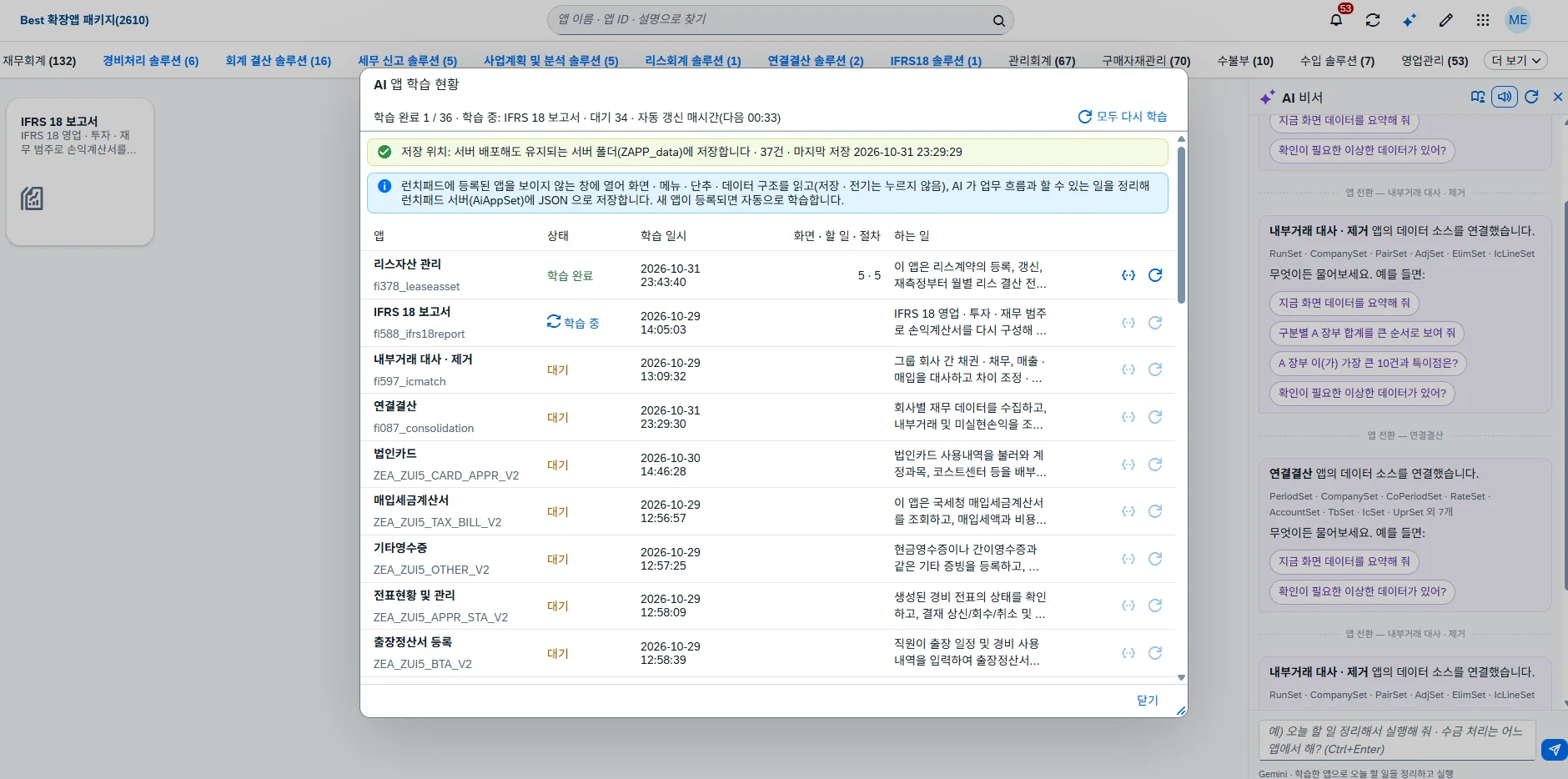Click the sync refresh icon in header
The width and height of the screenshot is (1568, 779).
[x=1373, y=20]
